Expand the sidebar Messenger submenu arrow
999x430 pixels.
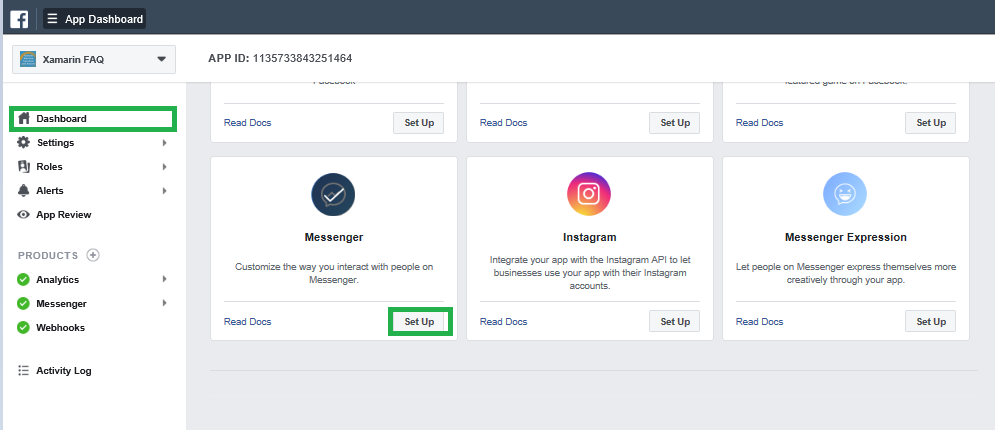(x=164, y=303)
